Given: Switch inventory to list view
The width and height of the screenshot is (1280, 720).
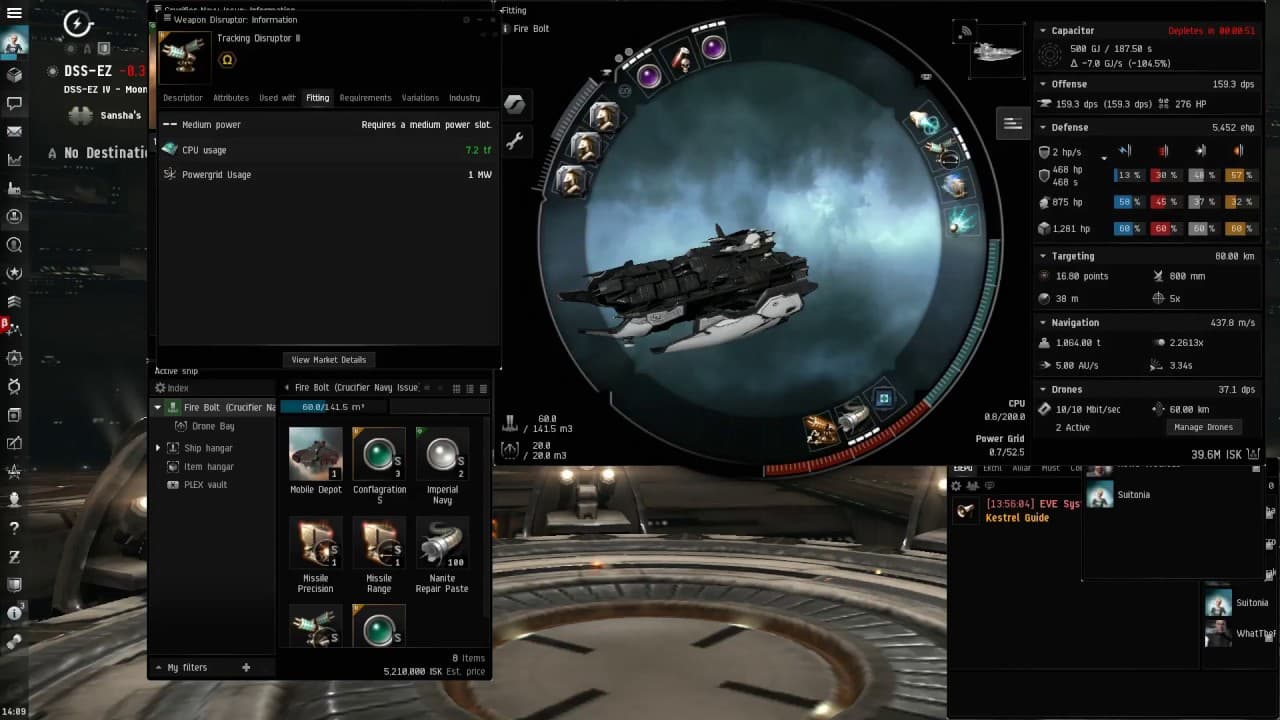Looking at the screenshot, I should 484,388.
